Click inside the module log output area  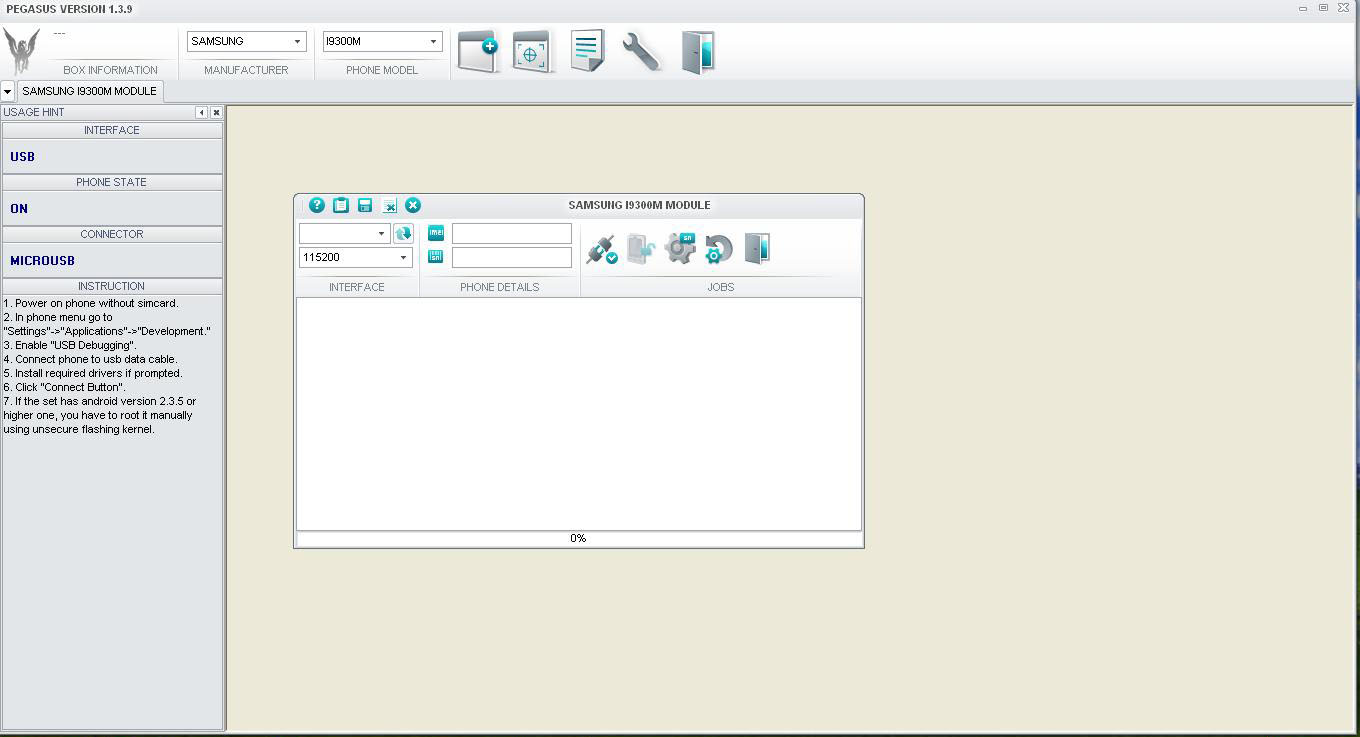[578, 414]
